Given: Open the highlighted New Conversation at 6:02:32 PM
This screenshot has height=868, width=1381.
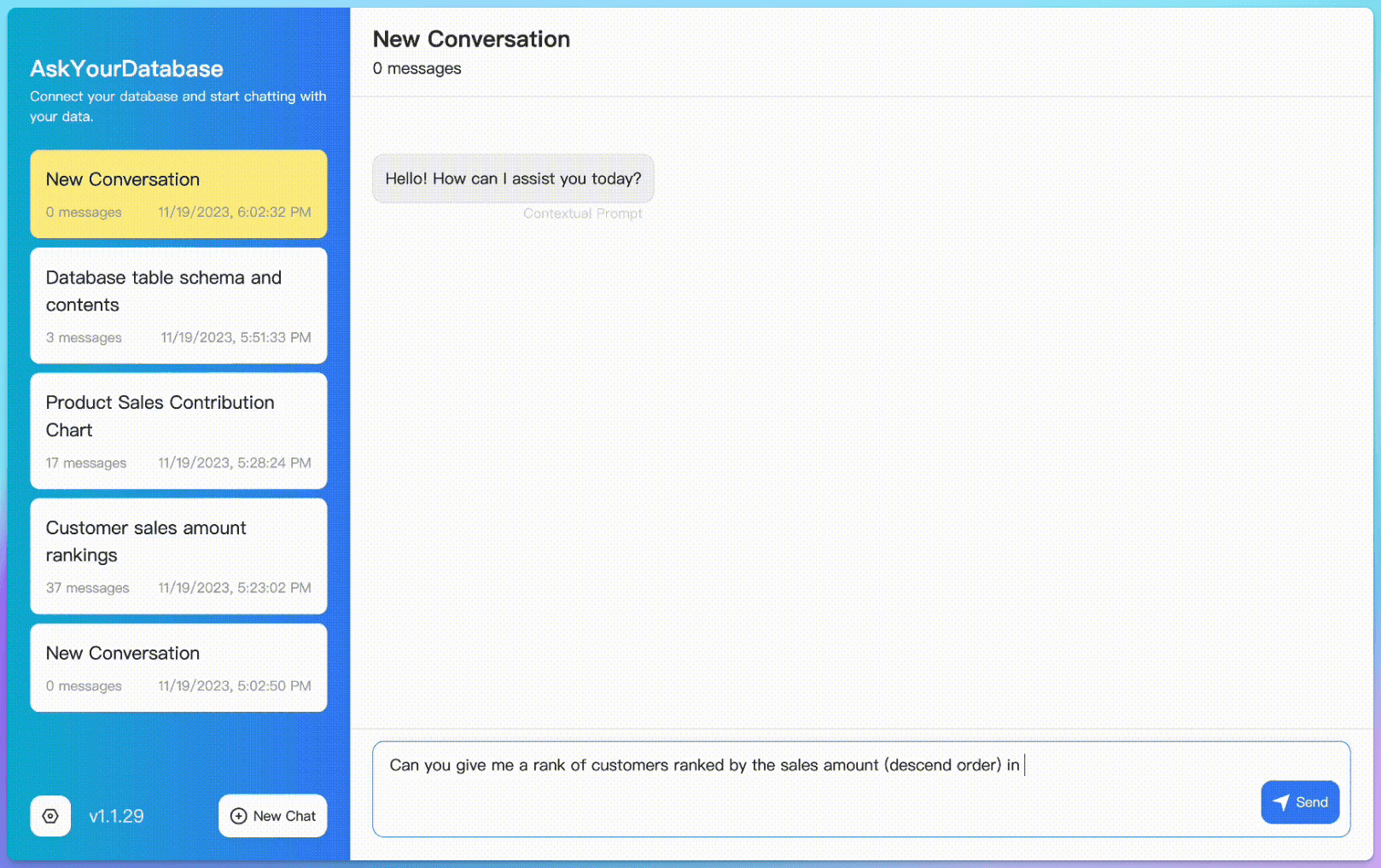Looking at the screenshot, I should point(178,194).
